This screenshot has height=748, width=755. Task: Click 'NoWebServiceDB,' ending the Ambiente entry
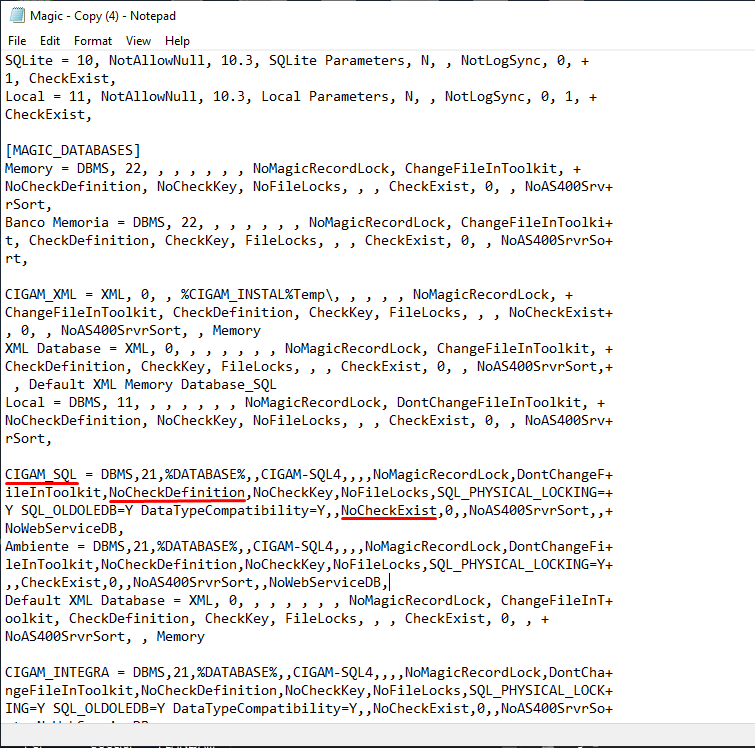328,582
